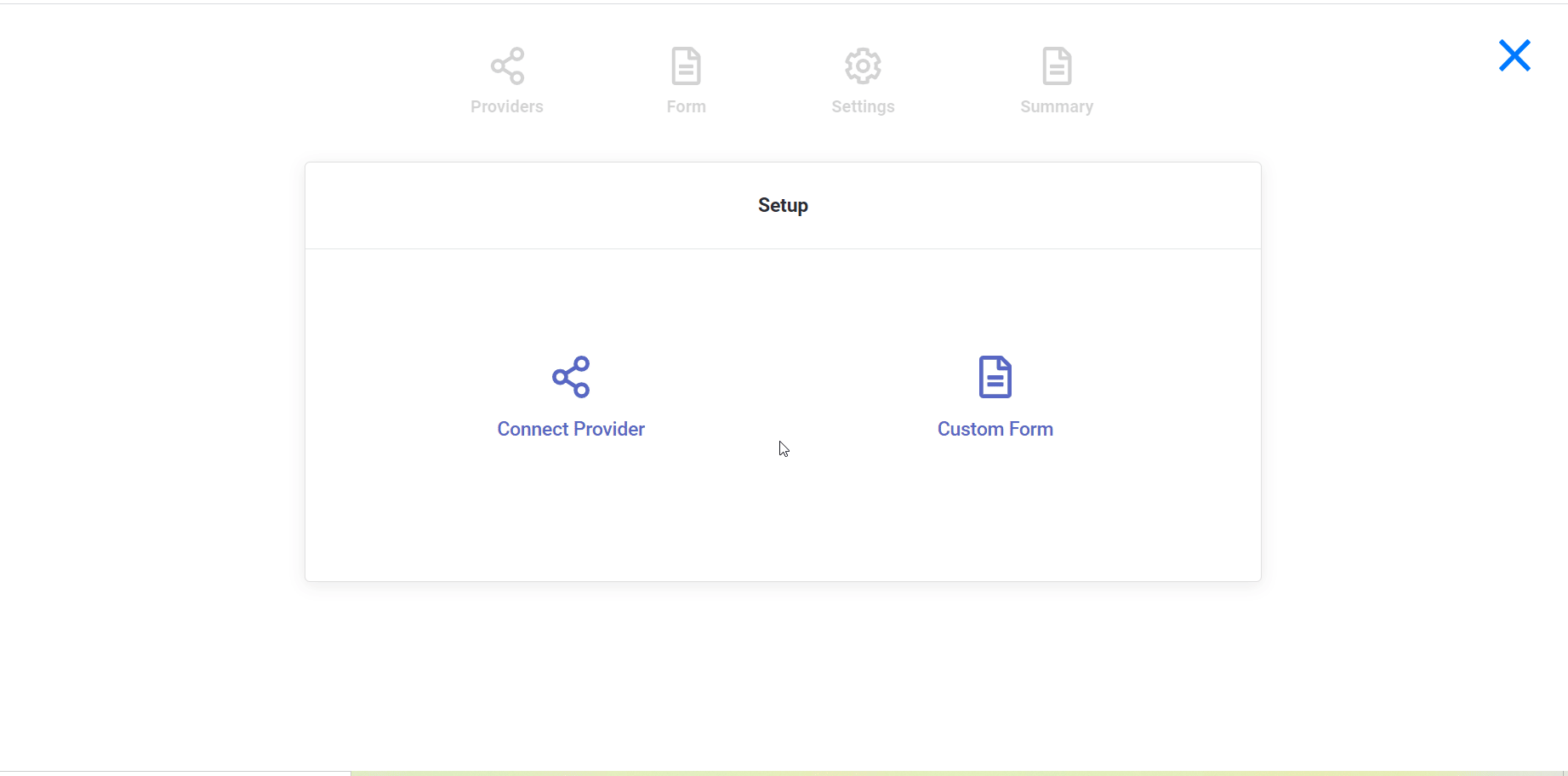This screenshot has width=1568, height=776.
Task: Close the setup wizard with the X
Action: [x=1514, y=55]
